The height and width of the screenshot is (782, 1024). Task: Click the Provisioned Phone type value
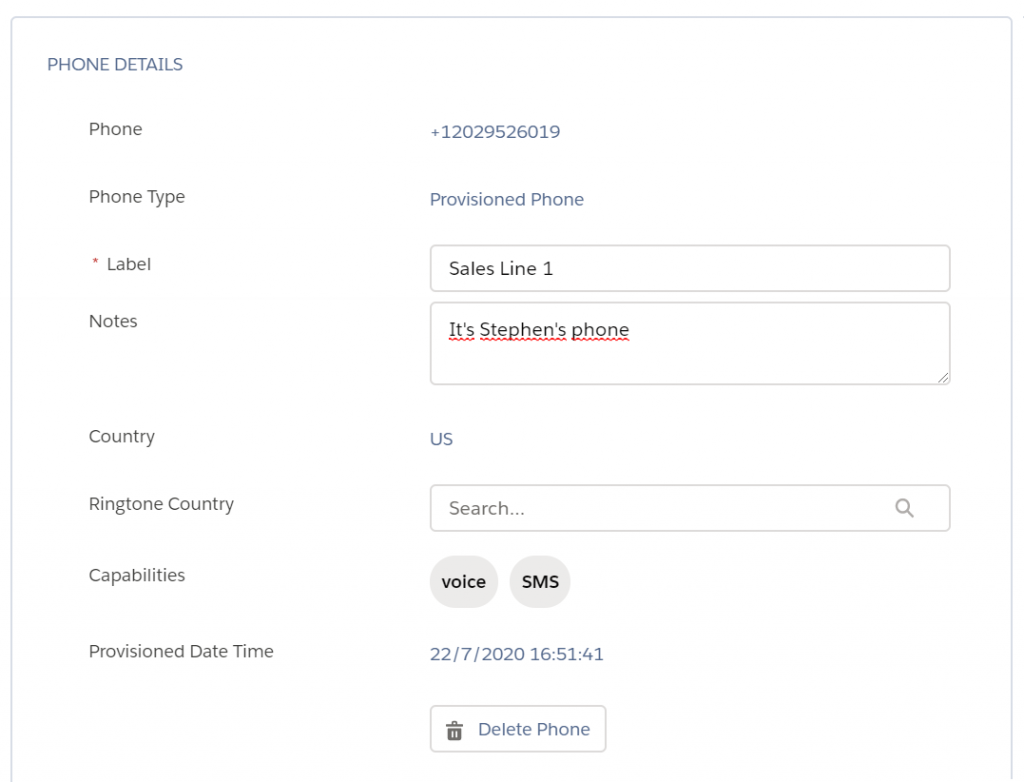point(507,200)
